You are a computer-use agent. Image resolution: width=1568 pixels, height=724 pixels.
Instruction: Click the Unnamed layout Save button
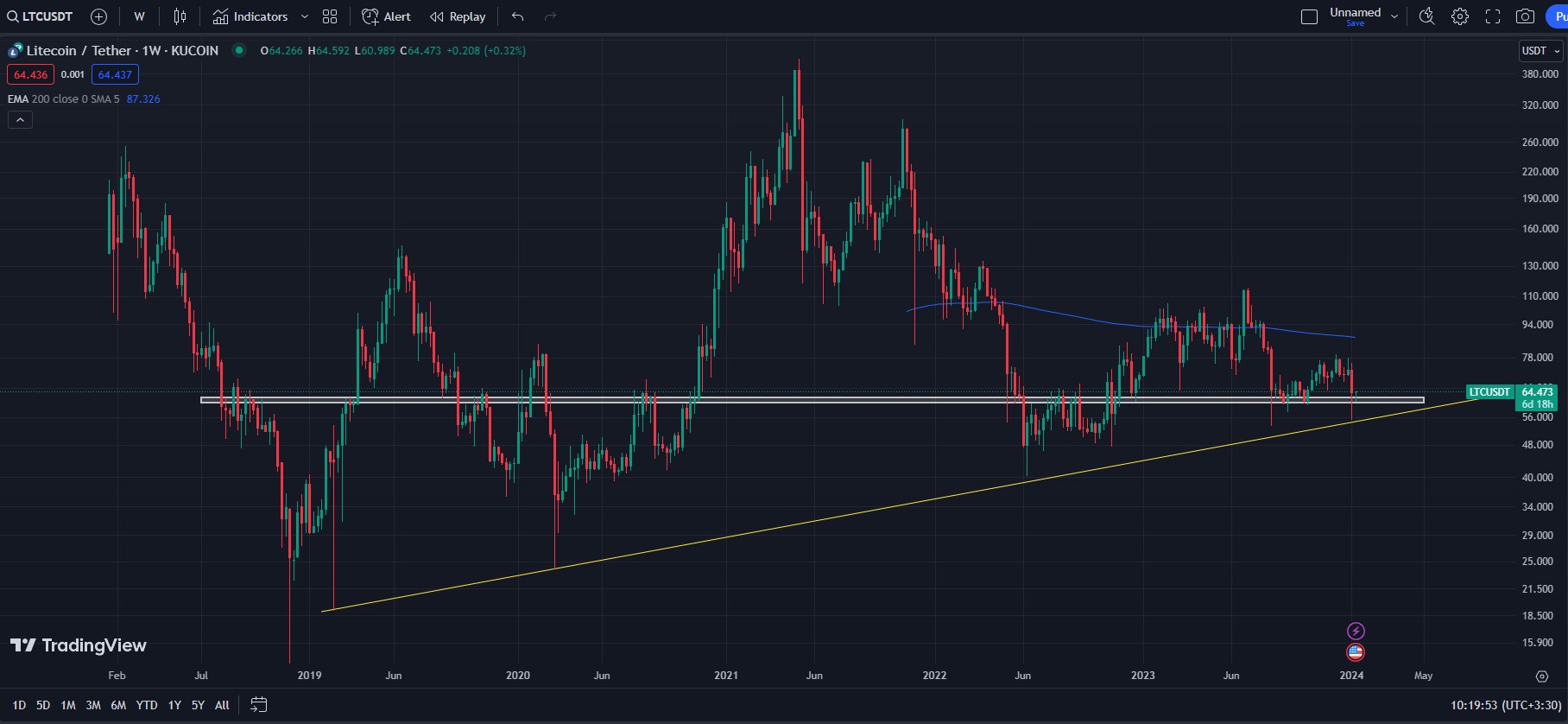click(1356, 23)
